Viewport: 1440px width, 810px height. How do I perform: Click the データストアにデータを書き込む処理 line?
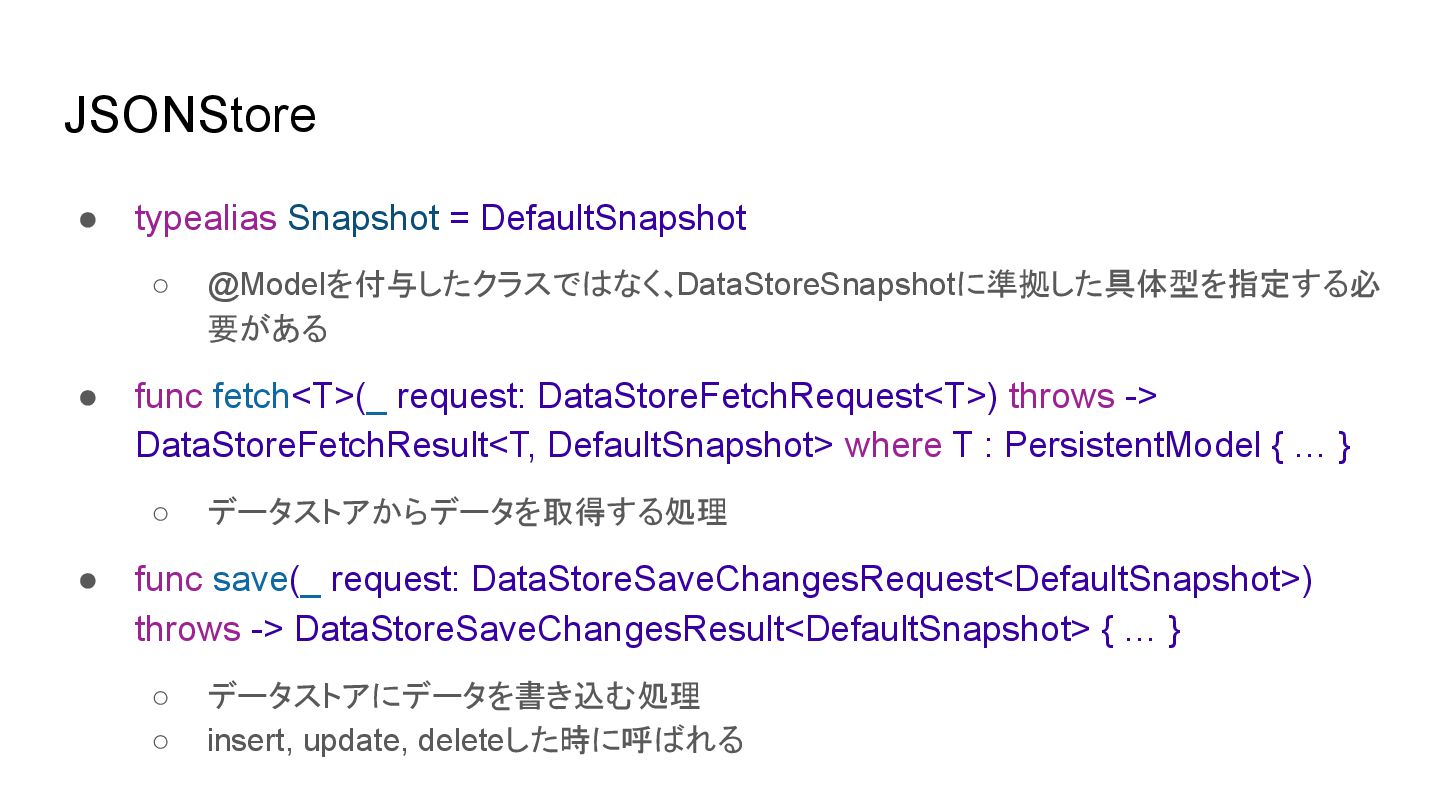tap(453, 695)
